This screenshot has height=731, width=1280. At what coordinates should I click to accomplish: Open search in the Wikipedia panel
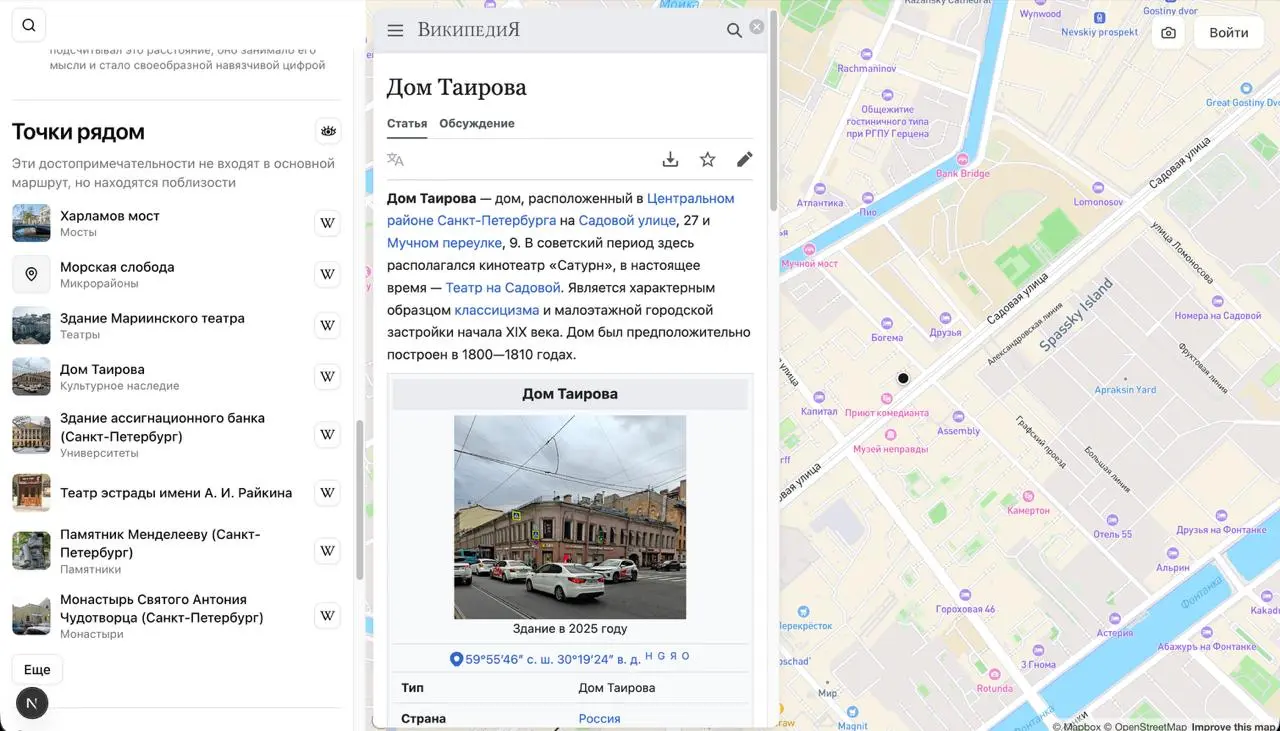(x=734, y=31)
